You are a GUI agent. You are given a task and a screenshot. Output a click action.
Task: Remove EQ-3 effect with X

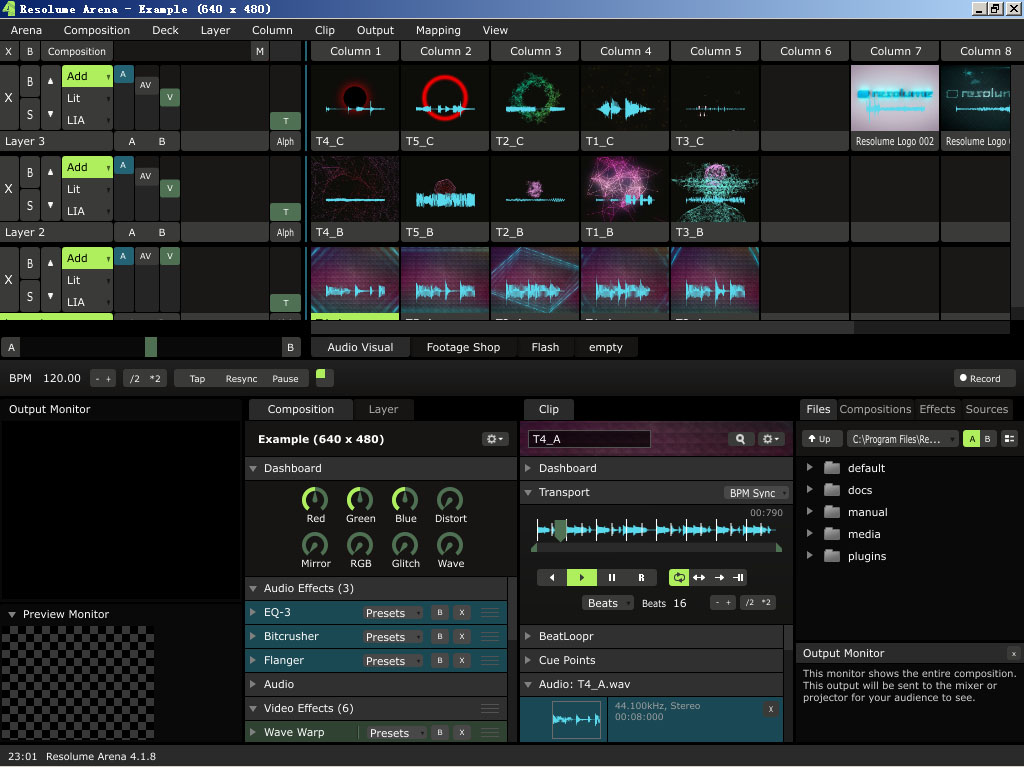tap(462, 613)
